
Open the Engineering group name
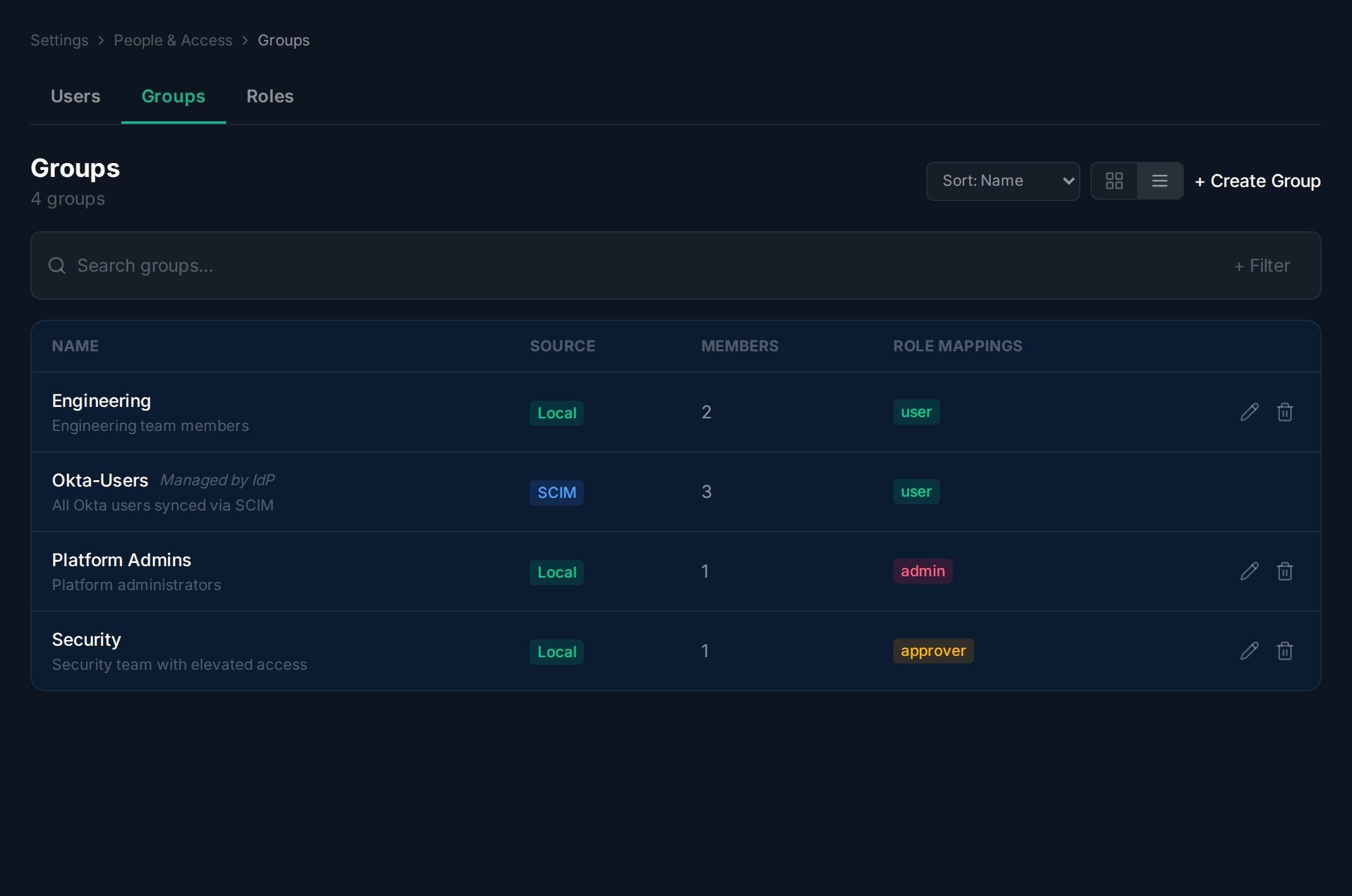click(x=101, y=401)
